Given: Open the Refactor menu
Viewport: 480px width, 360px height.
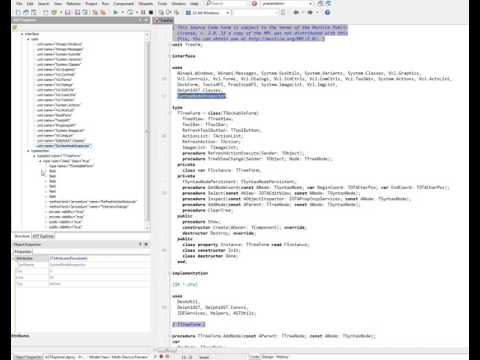Looking at the screenshot, I should tap(73, 4).
